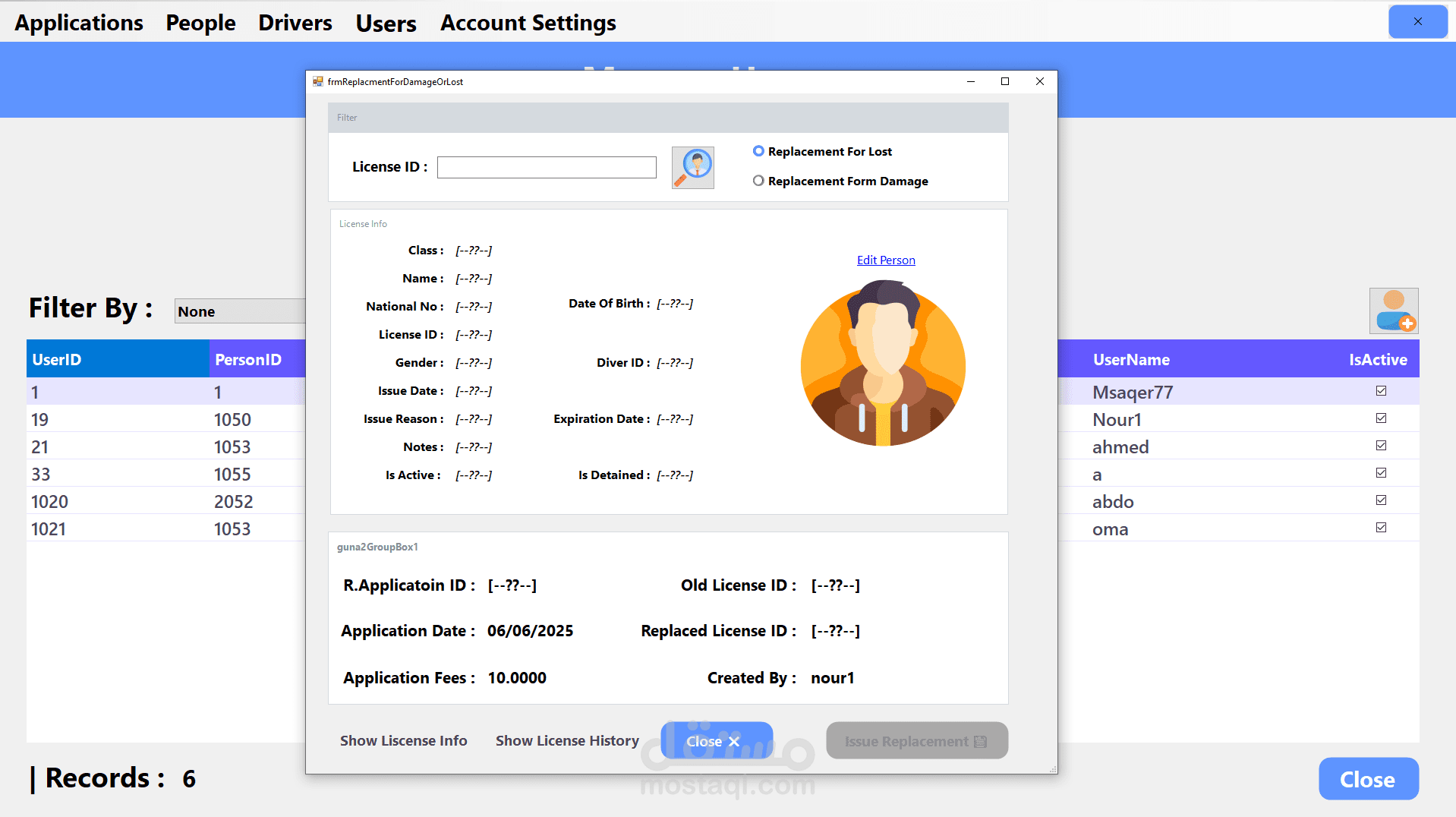Select Replacement Form Damage option

(758, 181)
